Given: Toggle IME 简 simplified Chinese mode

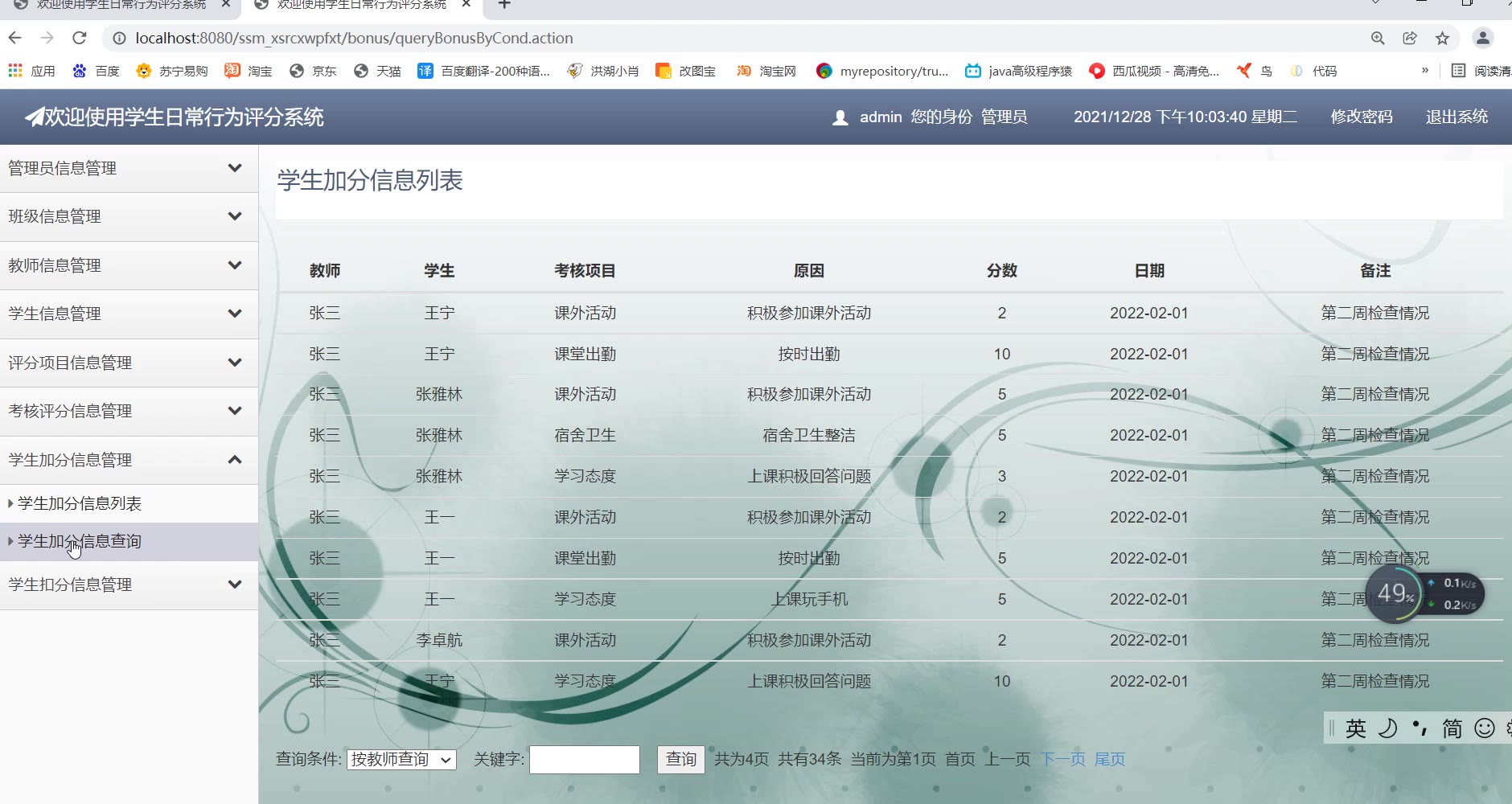Looking at the screenshot, I should (1452, 728).
